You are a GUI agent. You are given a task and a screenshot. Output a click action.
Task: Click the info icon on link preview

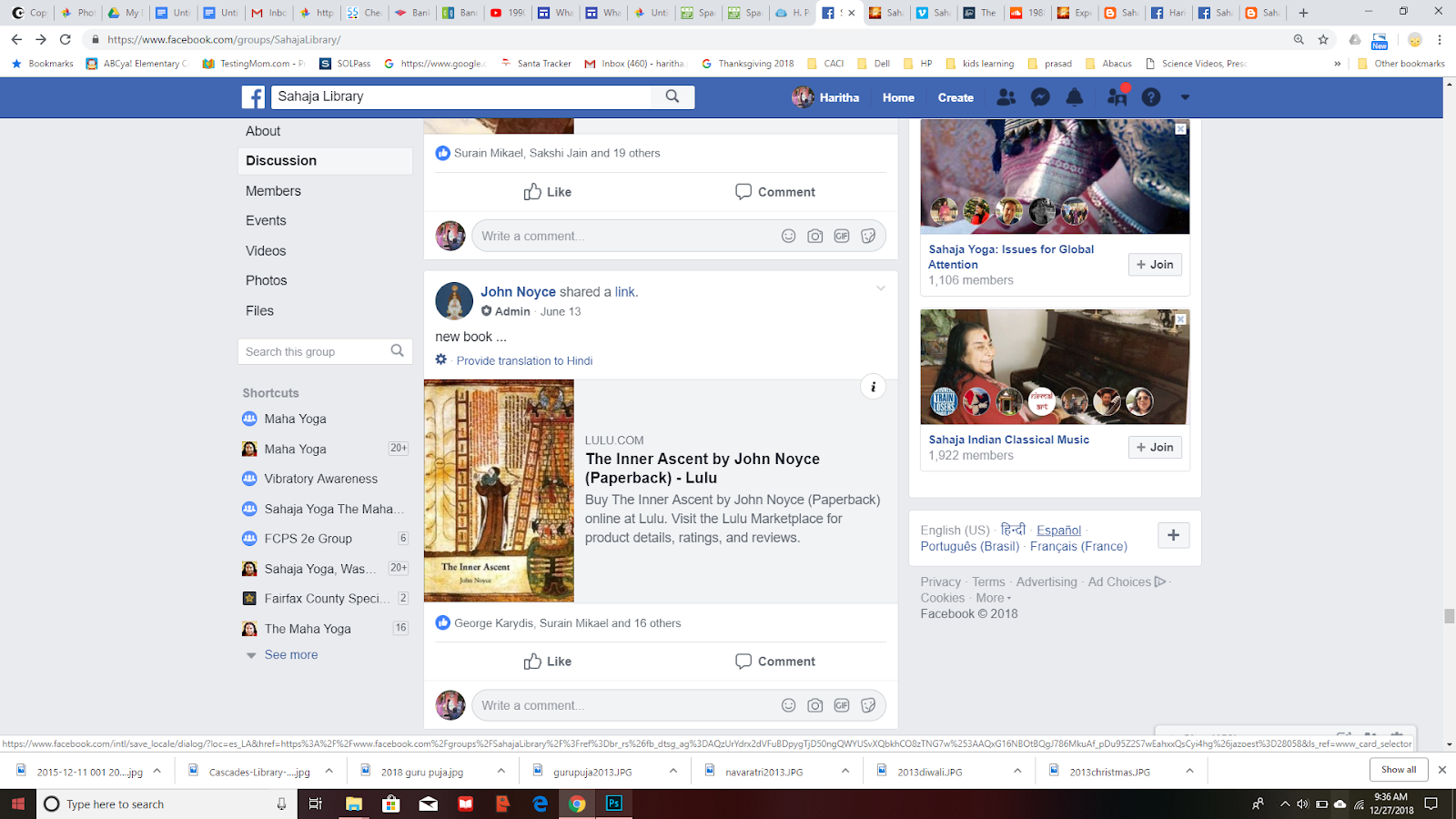[873, 387]
